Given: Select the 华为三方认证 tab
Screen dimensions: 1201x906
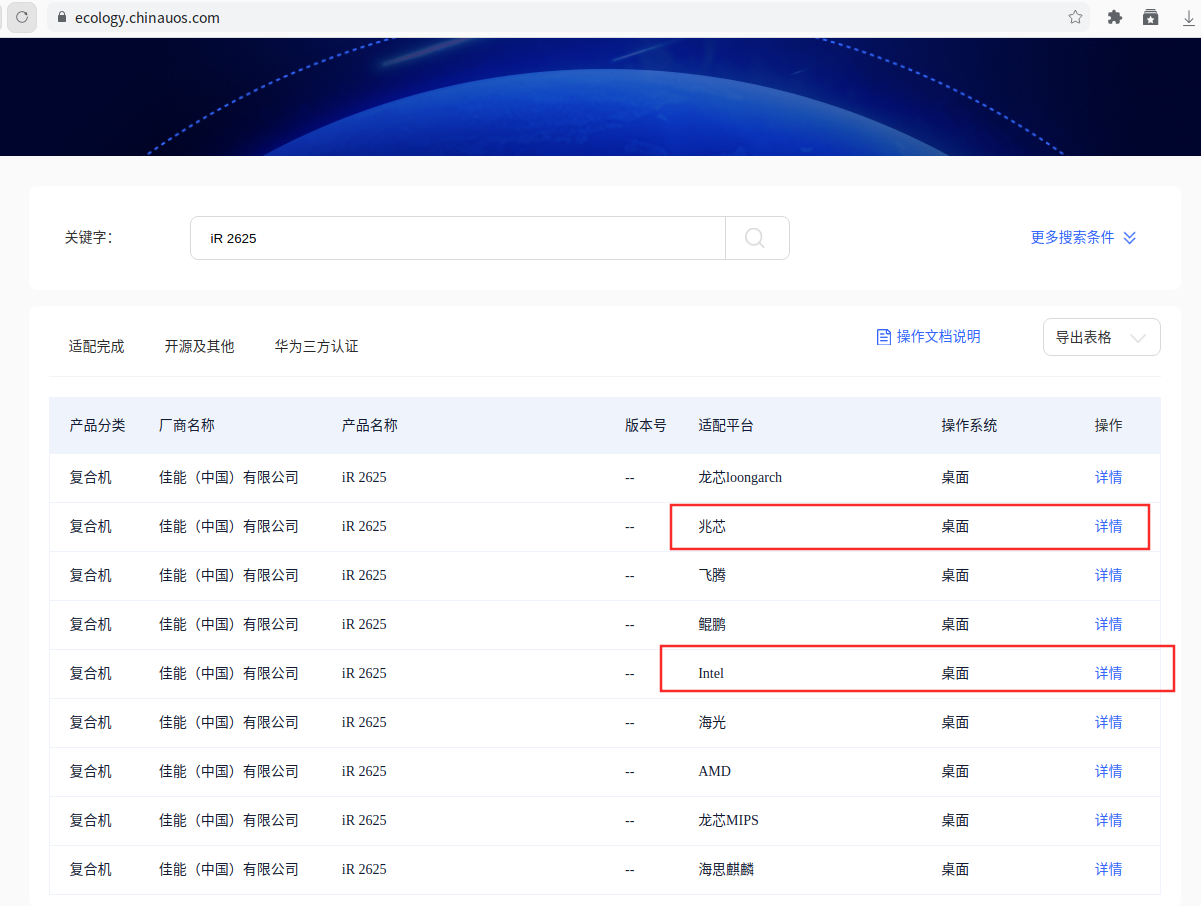Looking at the screenshot, I should [316, 347].
